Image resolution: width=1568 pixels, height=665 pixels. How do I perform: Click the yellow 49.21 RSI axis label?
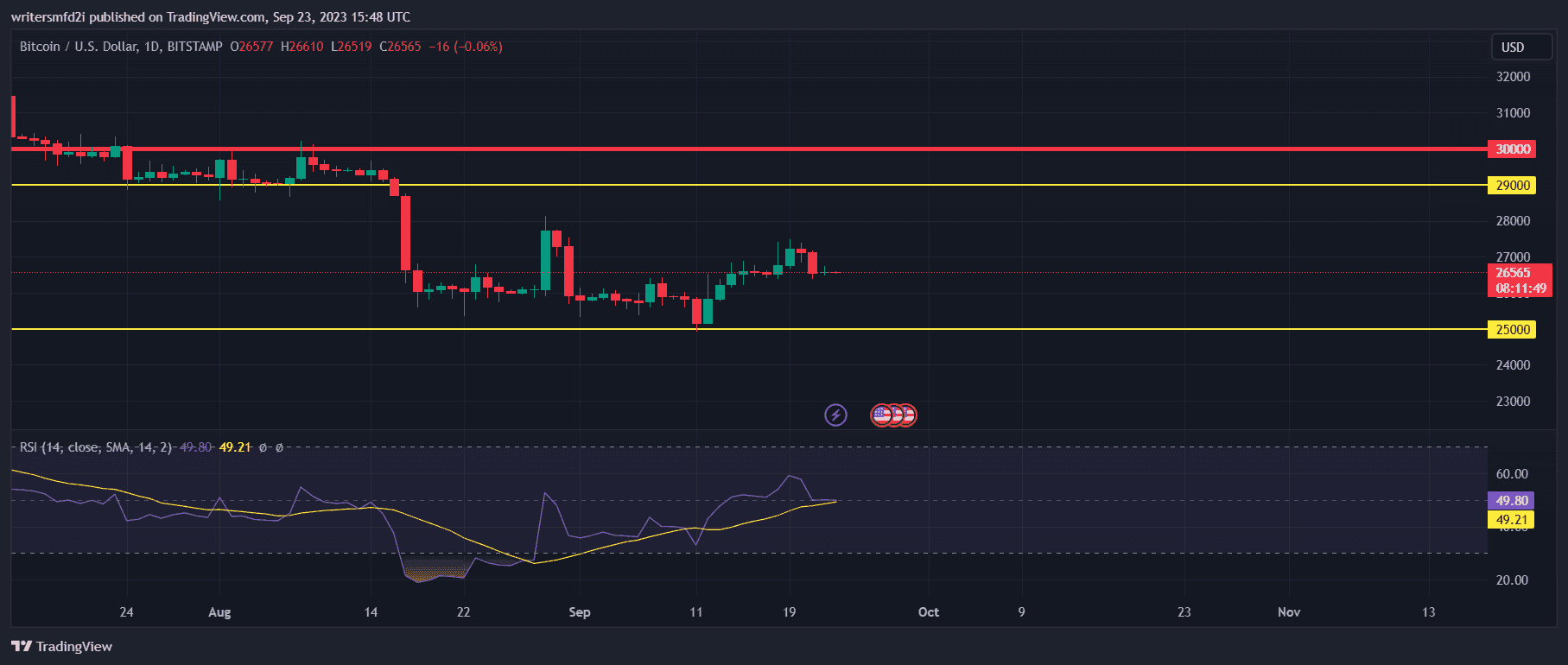coord(1511,520)
